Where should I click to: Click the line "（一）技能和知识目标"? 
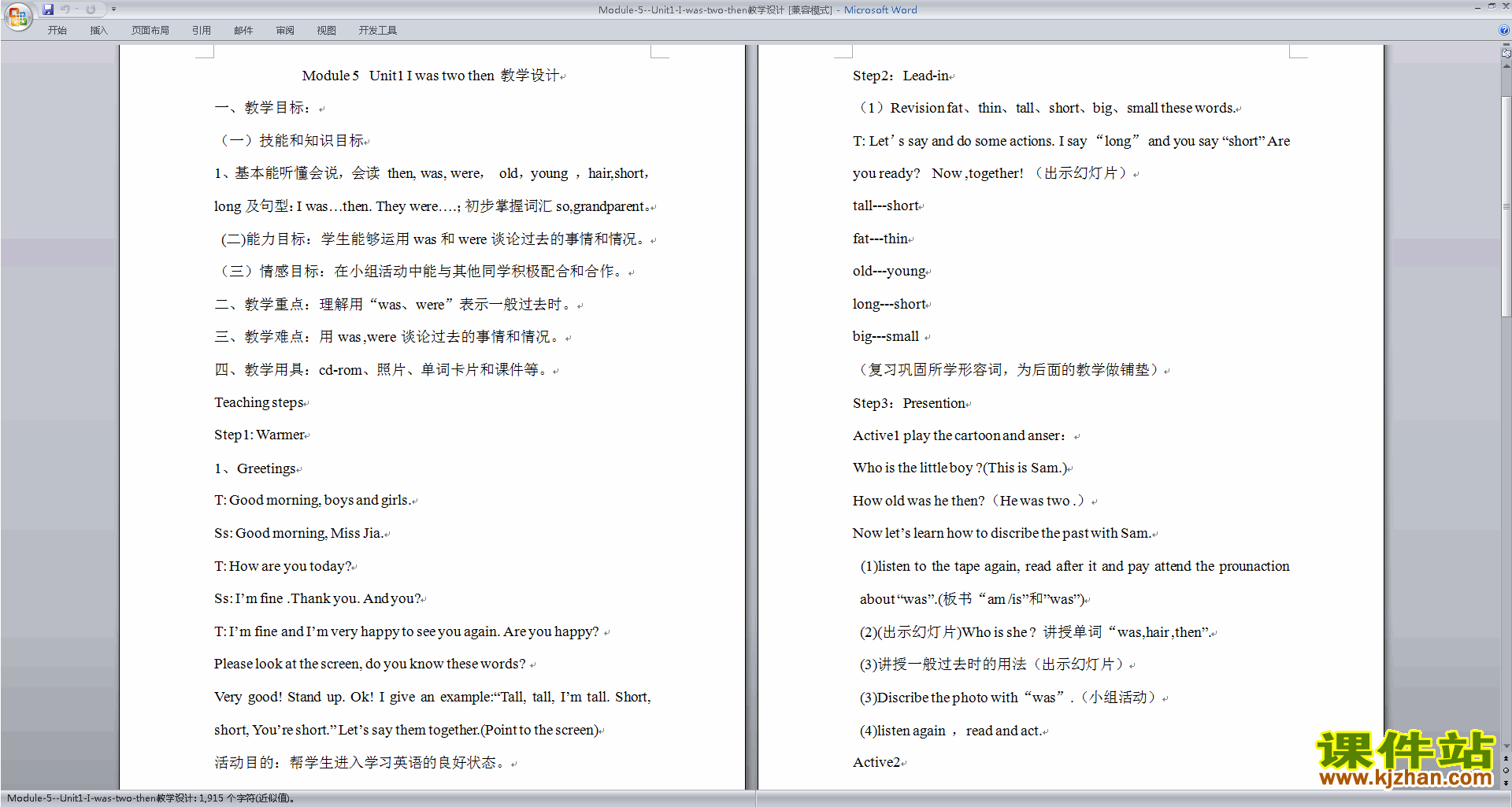pos(291,140)
